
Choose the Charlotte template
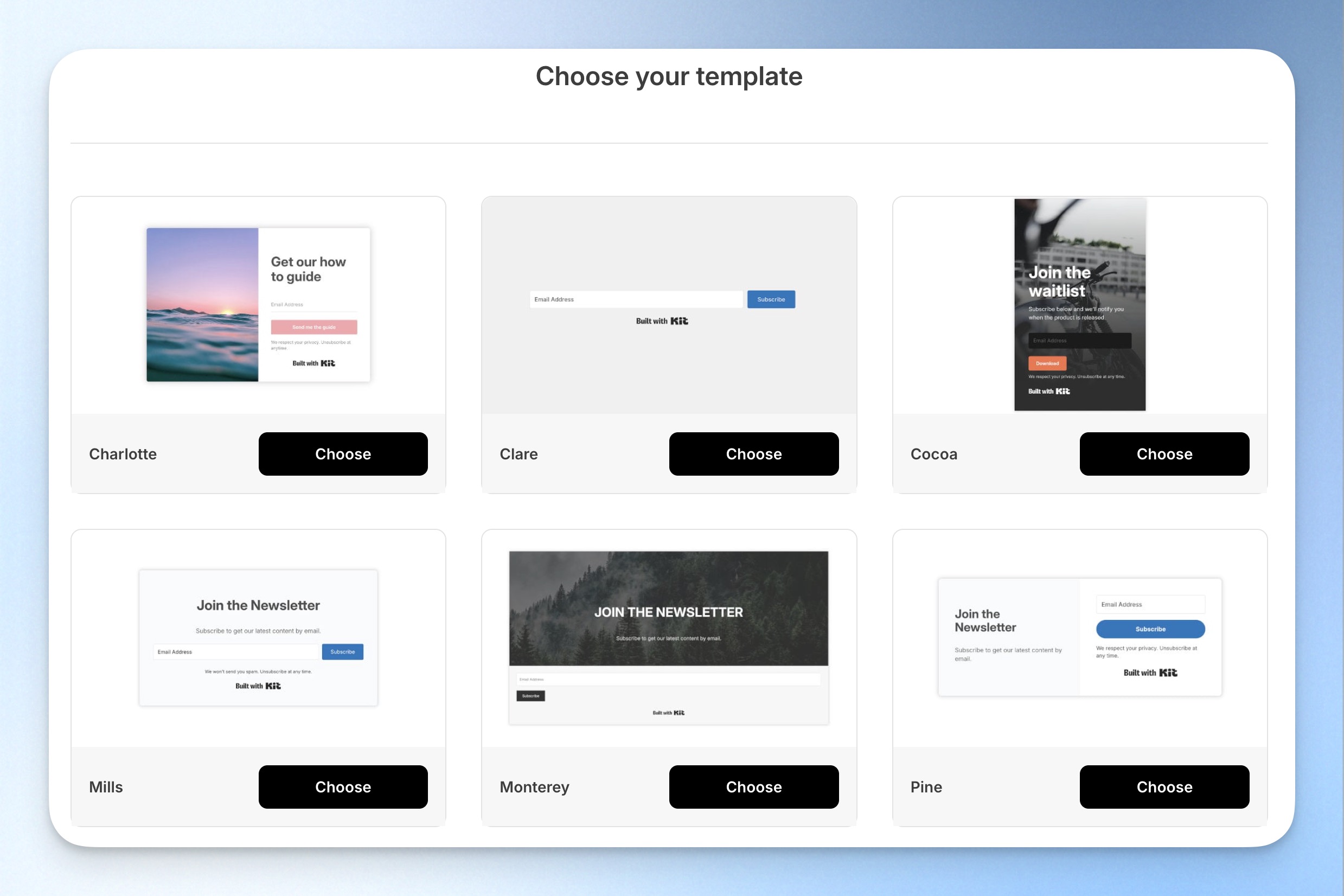pos(343,454)
